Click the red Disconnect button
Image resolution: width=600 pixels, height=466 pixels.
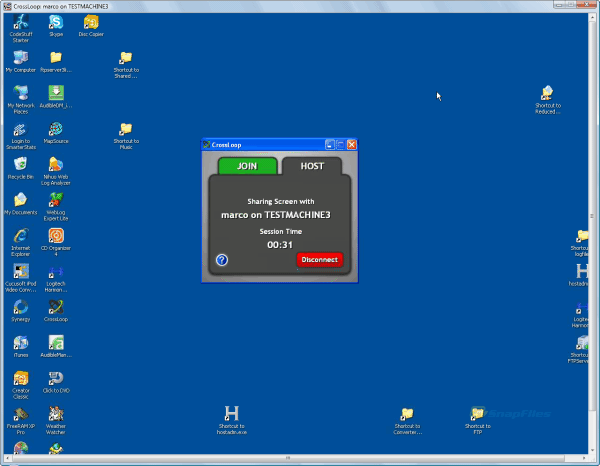[319, 259]
